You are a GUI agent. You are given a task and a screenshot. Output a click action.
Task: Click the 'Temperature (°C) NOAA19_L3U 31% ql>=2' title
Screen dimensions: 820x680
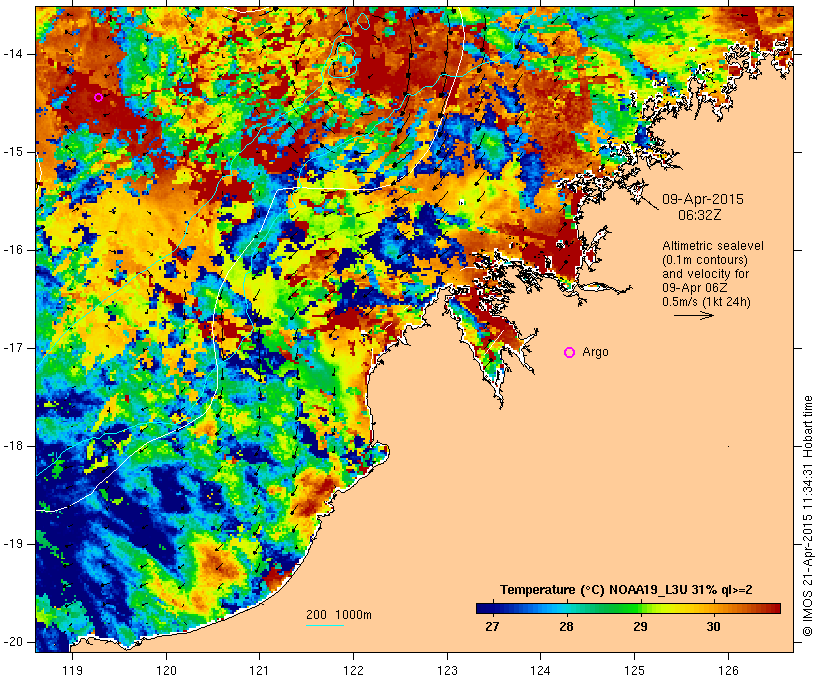[626, 590]
